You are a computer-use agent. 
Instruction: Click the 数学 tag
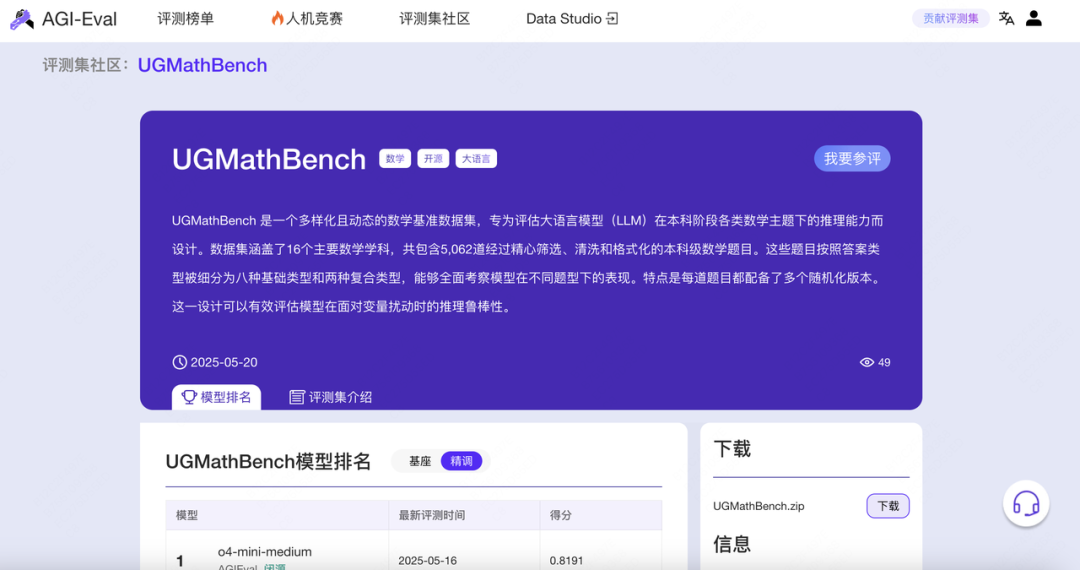pyautogui.click(x=395, y=159)
